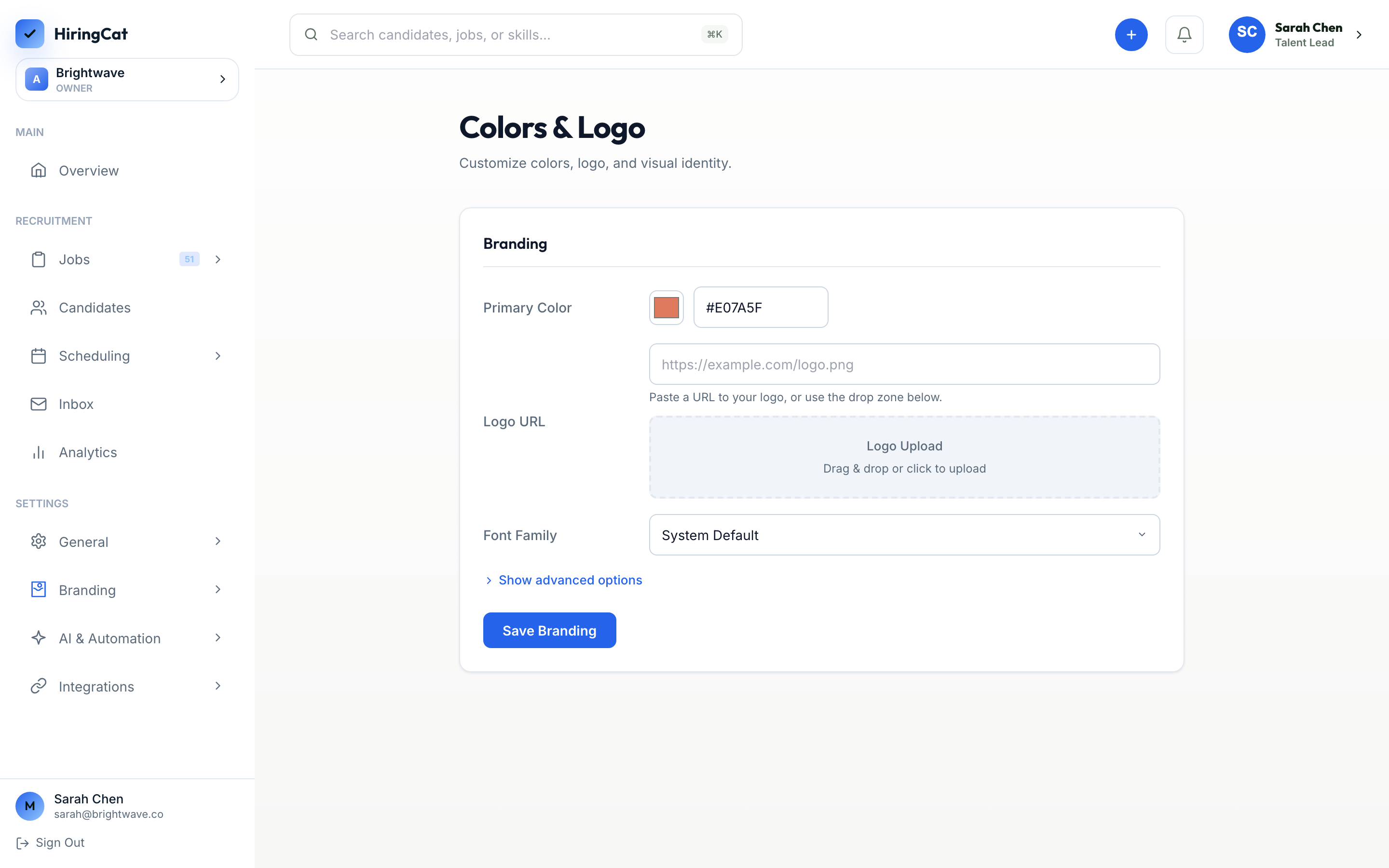Click sarah@brightwave.co email text
1389x868 pixels.
109,814
